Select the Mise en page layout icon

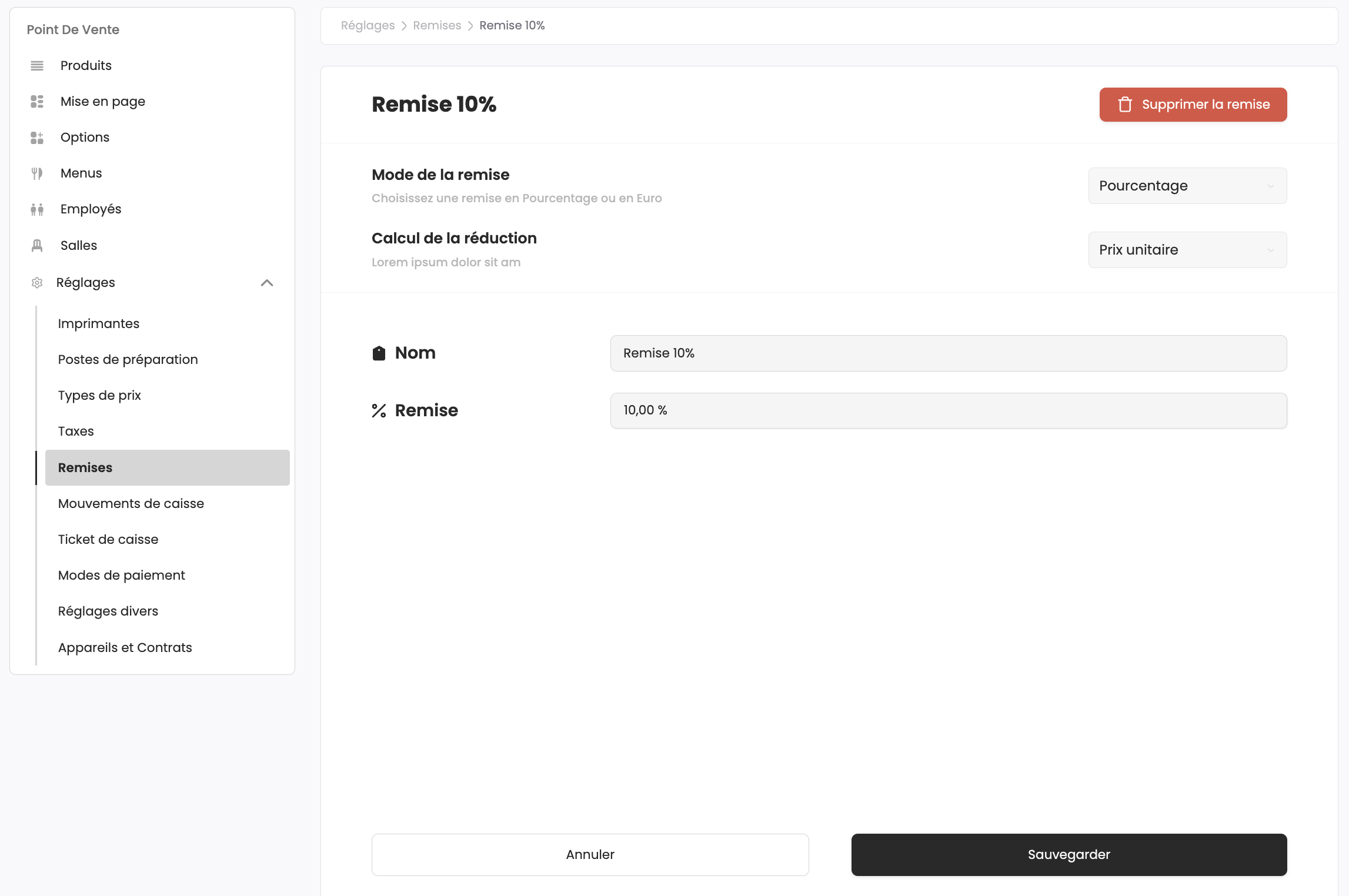point(37,101)
